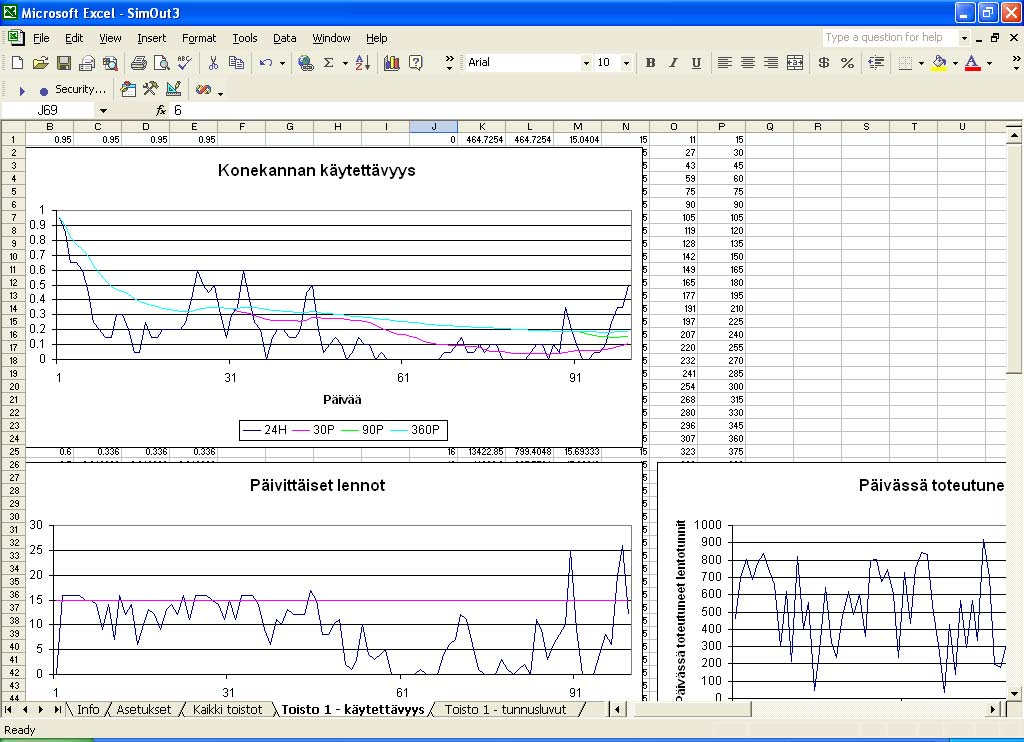Click the Record Macro circle icon
Viewport: 1024px width, 742px height.
[44, 90]
